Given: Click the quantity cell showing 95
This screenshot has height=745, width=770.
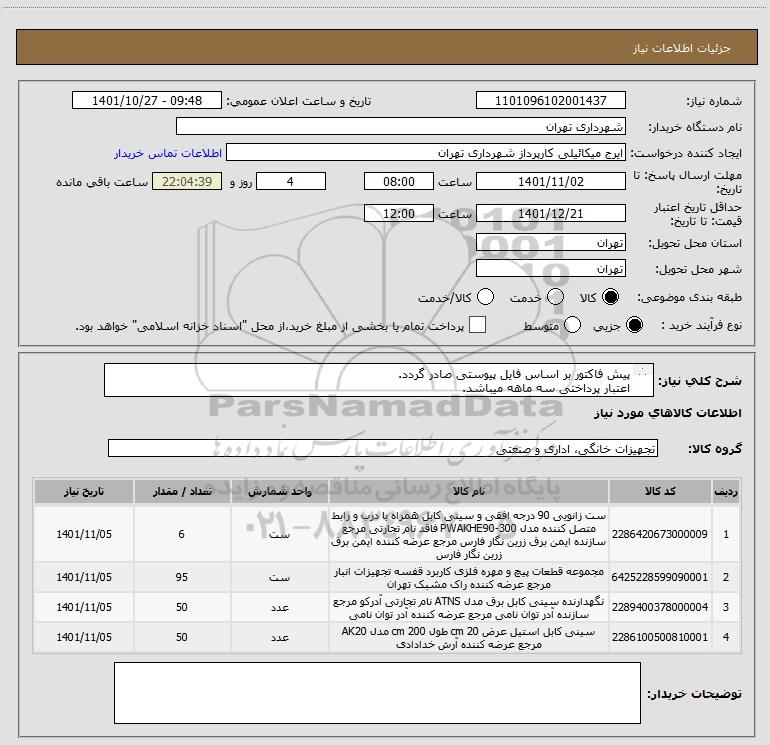Looking at the screenshot, I should coord(182,577).
